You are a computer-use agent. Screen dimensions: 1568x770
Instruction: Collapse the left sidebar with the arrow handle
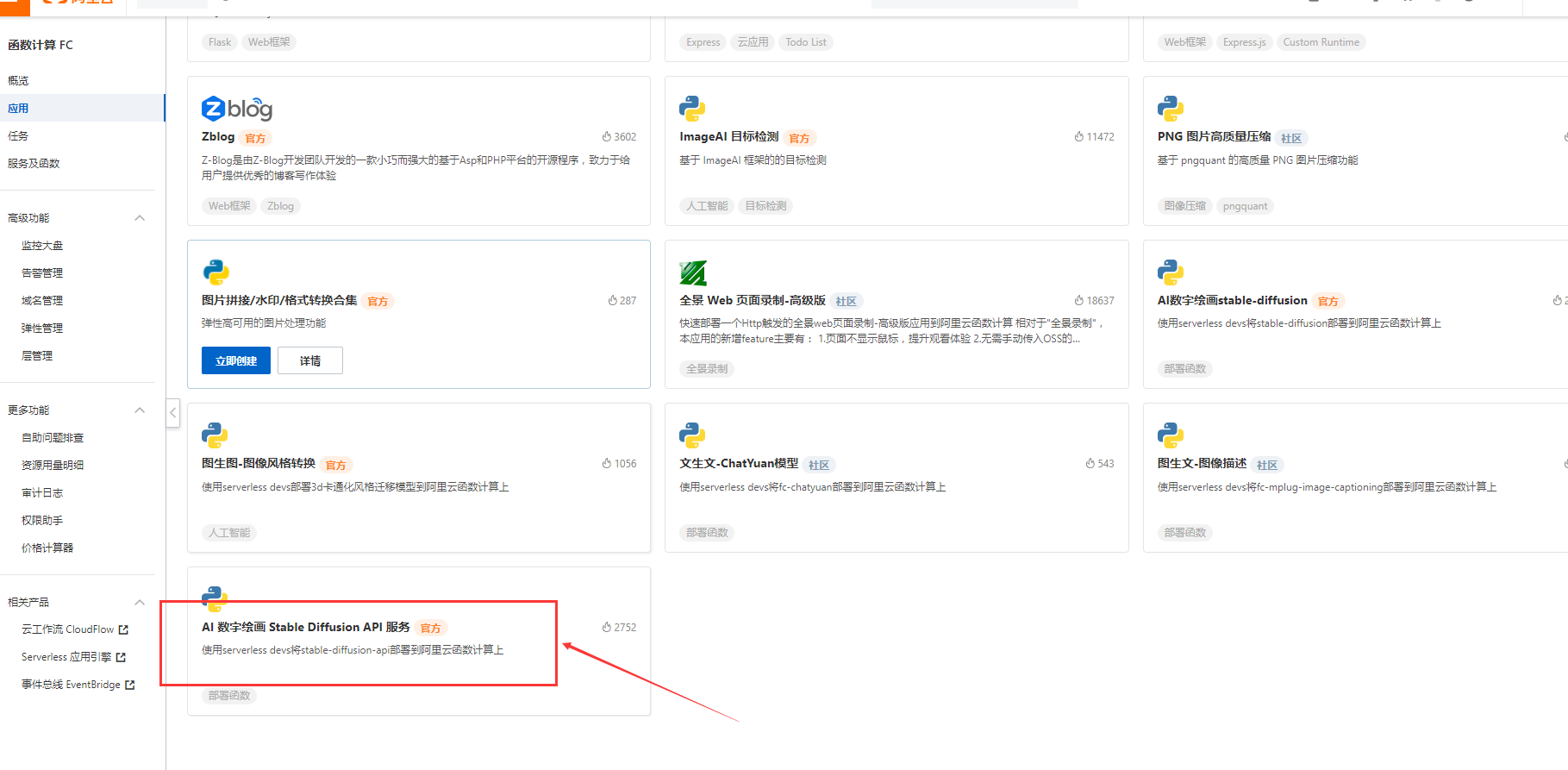pos(172,413)
